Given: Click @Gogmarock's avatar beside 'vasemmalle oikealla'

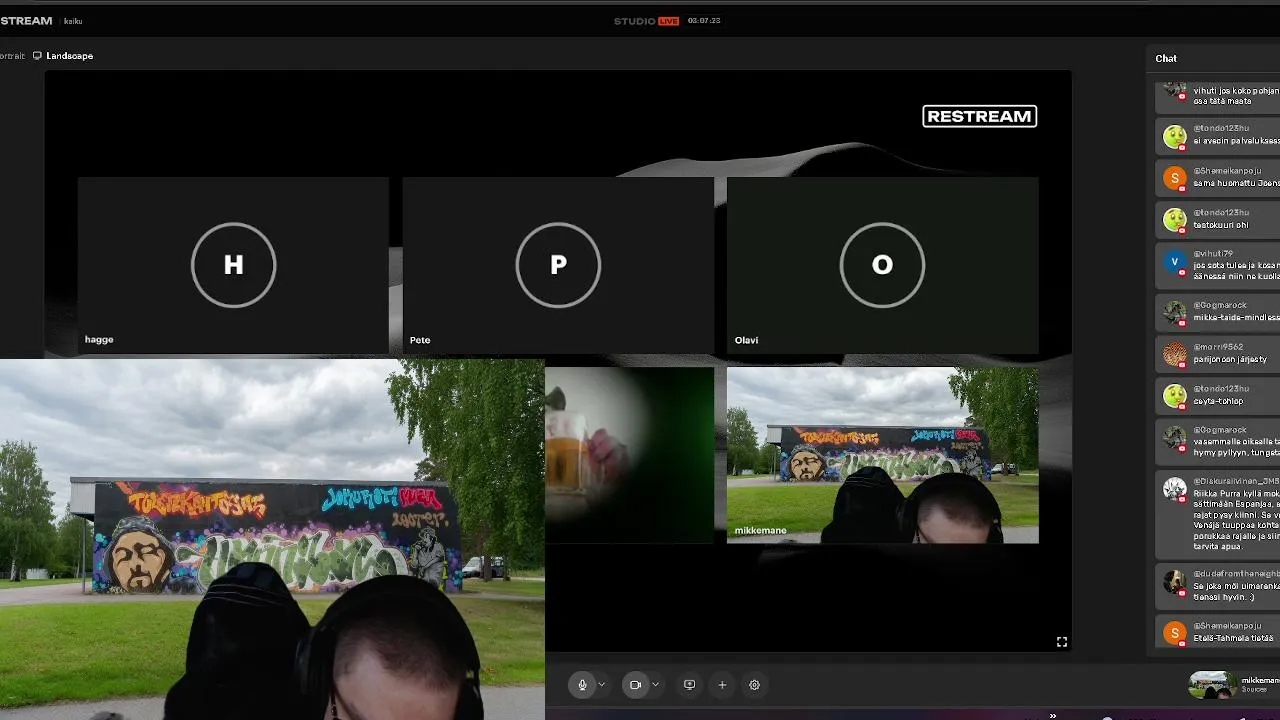Looking at the screenshot, I should click(1175, 436).
